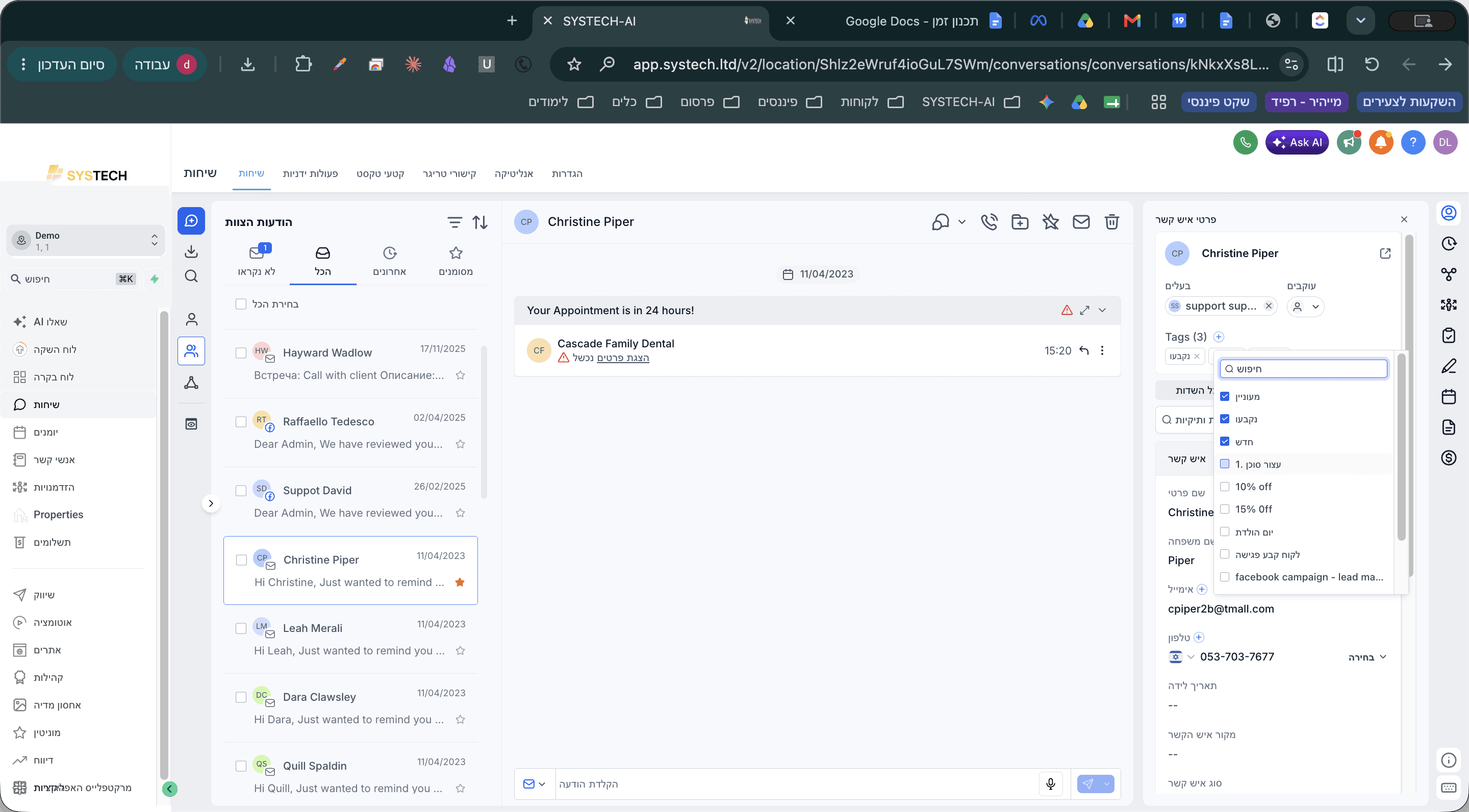Switch to the אנליטיקה tab

(513, 173)
